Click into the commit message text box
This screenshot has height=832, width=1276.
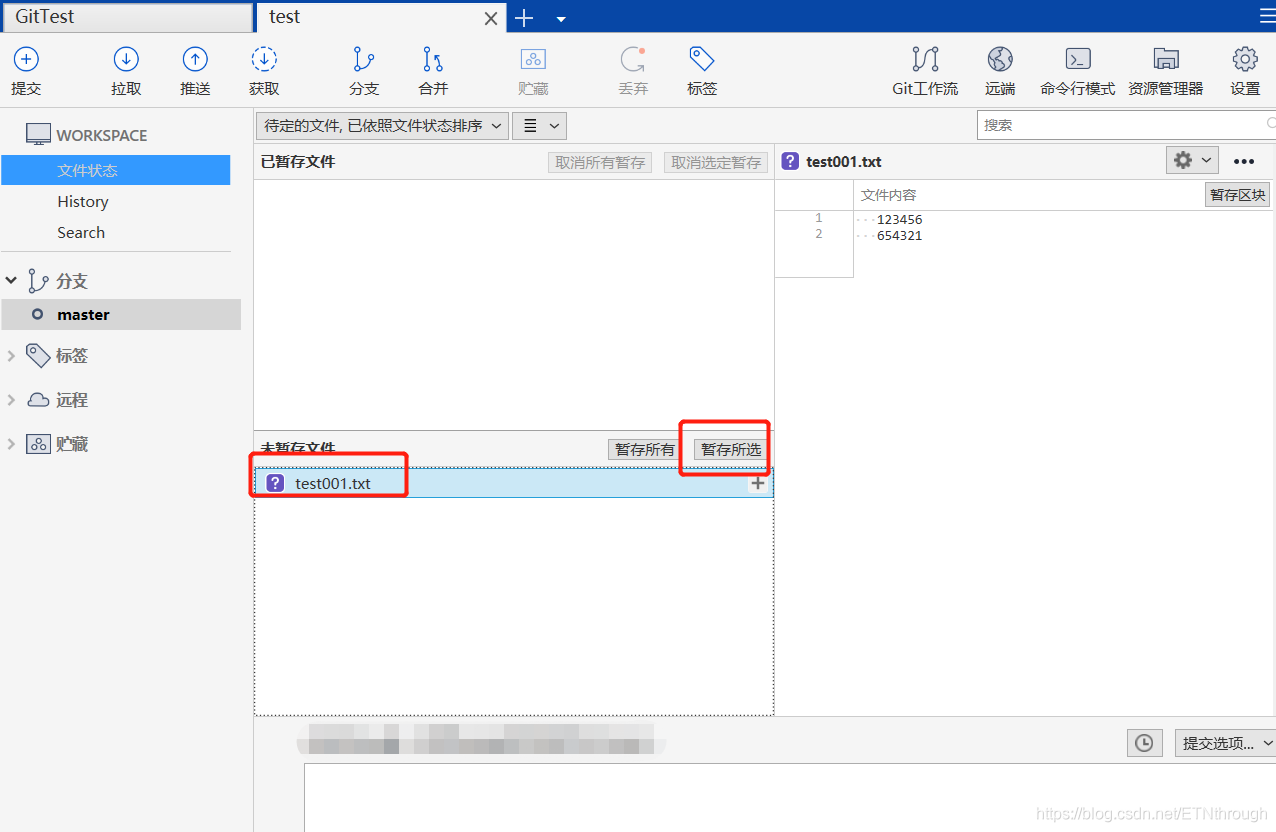(790, 798)
